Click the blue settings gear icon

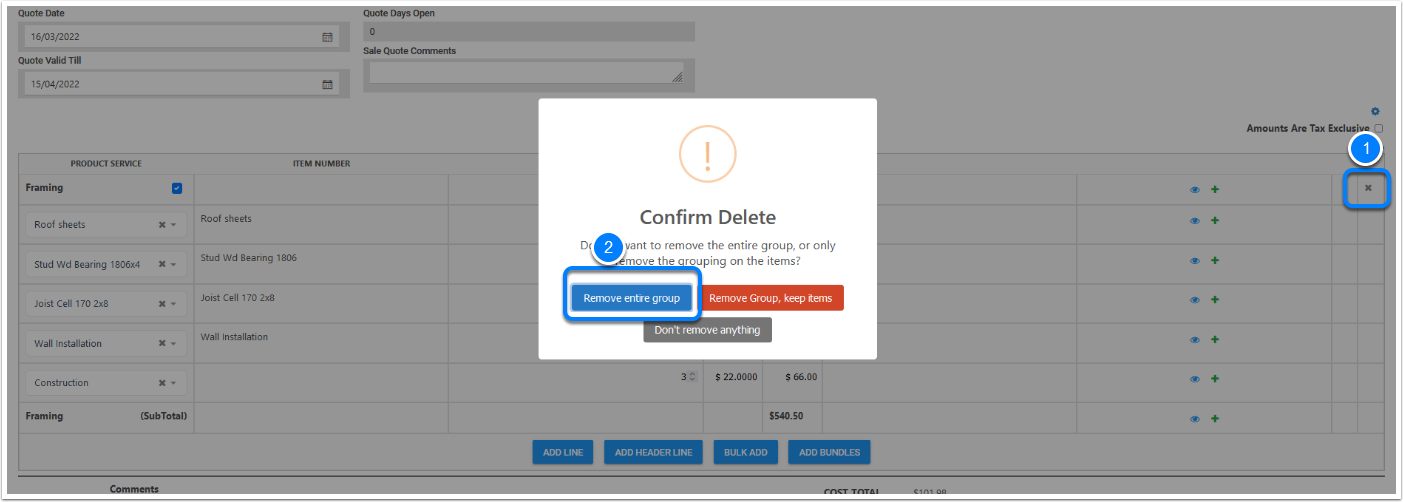point(1375,111)
